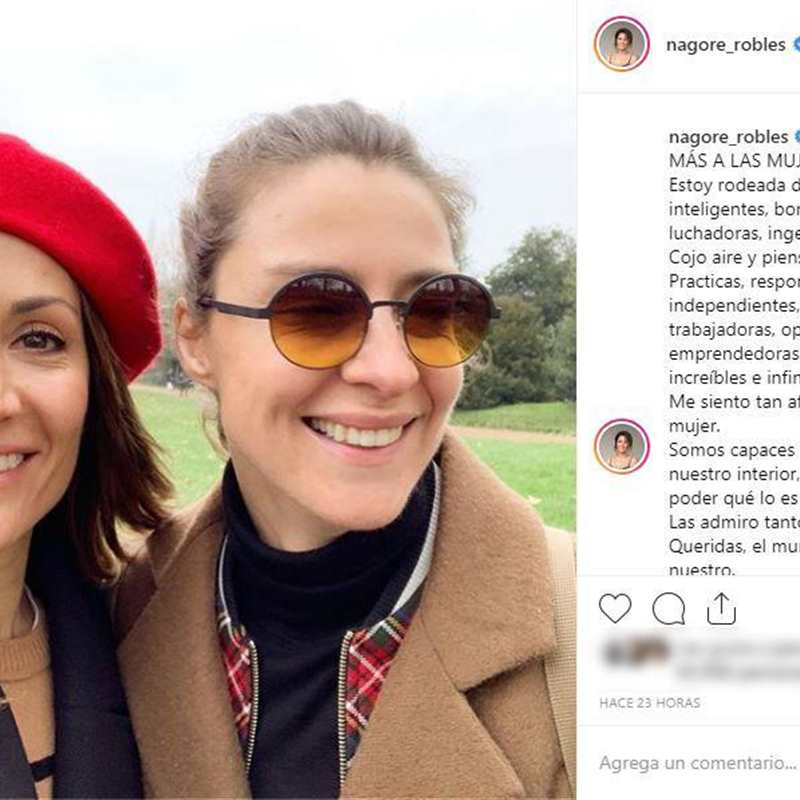Open the profile avatar in the post header
Viewport: 800px width, 800px height.
click(x=622, y=44)
